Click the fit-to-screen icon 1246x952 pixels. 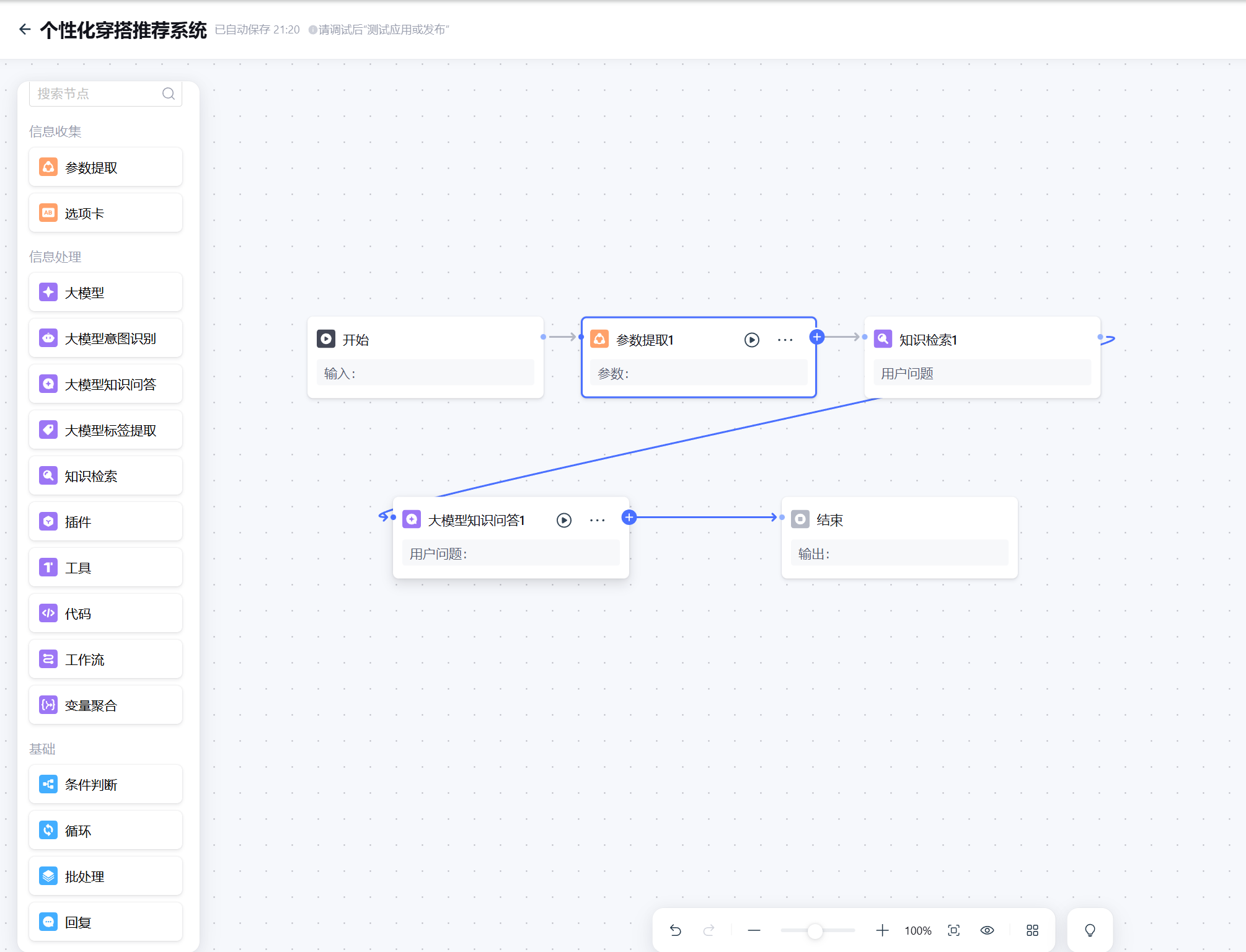pyautogui.click(x=954, y=930)
